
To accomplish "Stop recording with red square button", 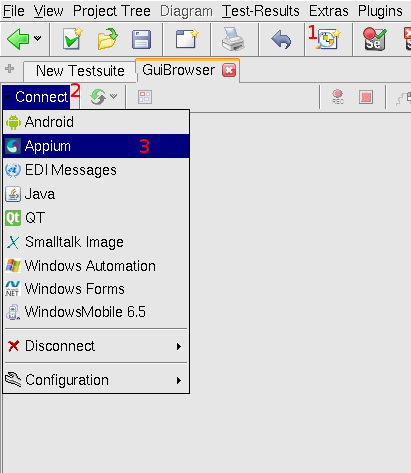I will click(x=366, y=97).
